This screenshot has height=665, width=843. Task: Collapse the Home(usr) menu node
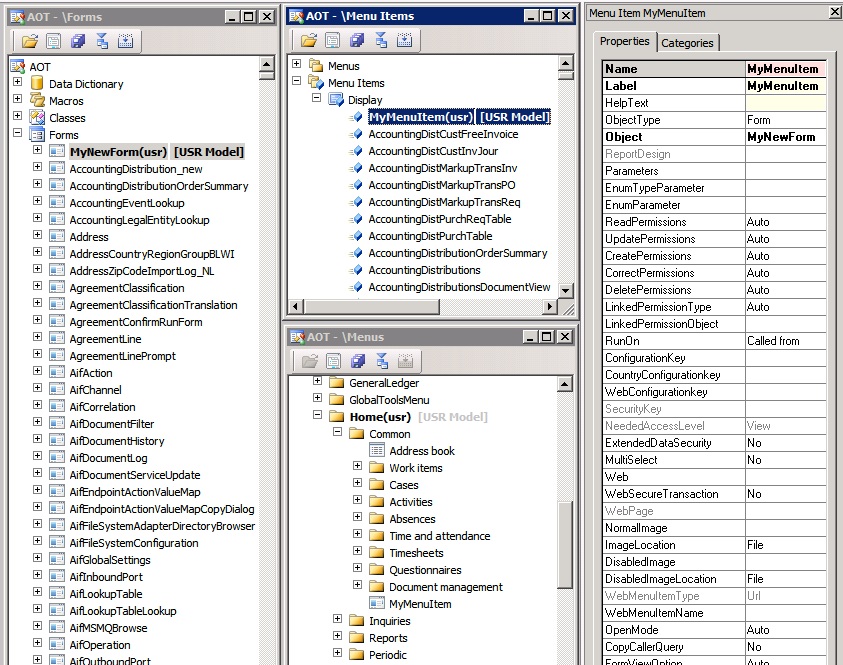click(x=317, y=414)
